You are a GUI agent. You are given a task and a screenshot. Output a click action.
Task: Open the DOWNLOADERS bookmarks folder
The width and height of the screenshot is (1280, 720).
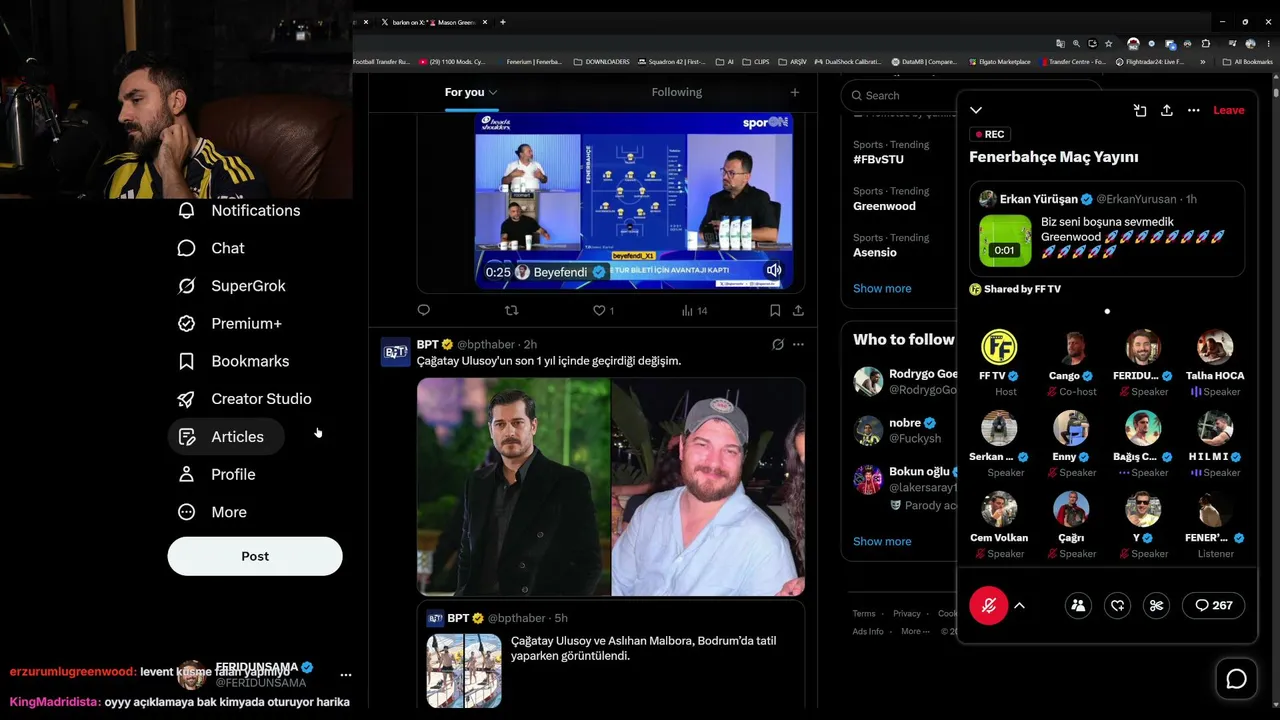[x=601, y=62]
